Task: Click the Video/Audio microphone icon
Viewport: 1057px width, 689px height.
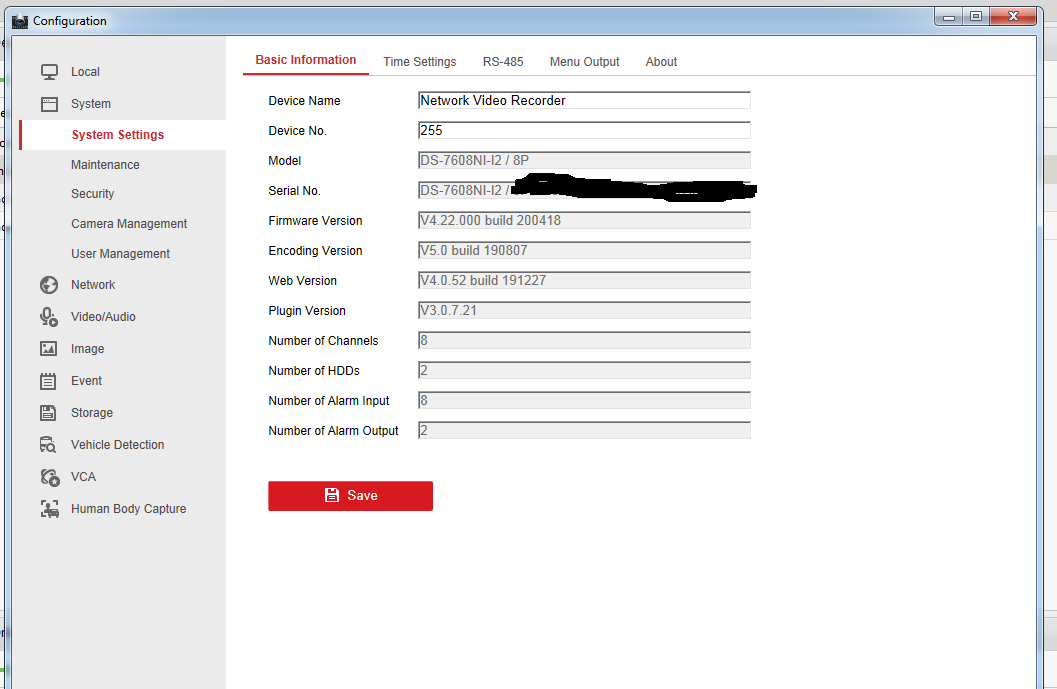Action: click(x=49, y=317)
